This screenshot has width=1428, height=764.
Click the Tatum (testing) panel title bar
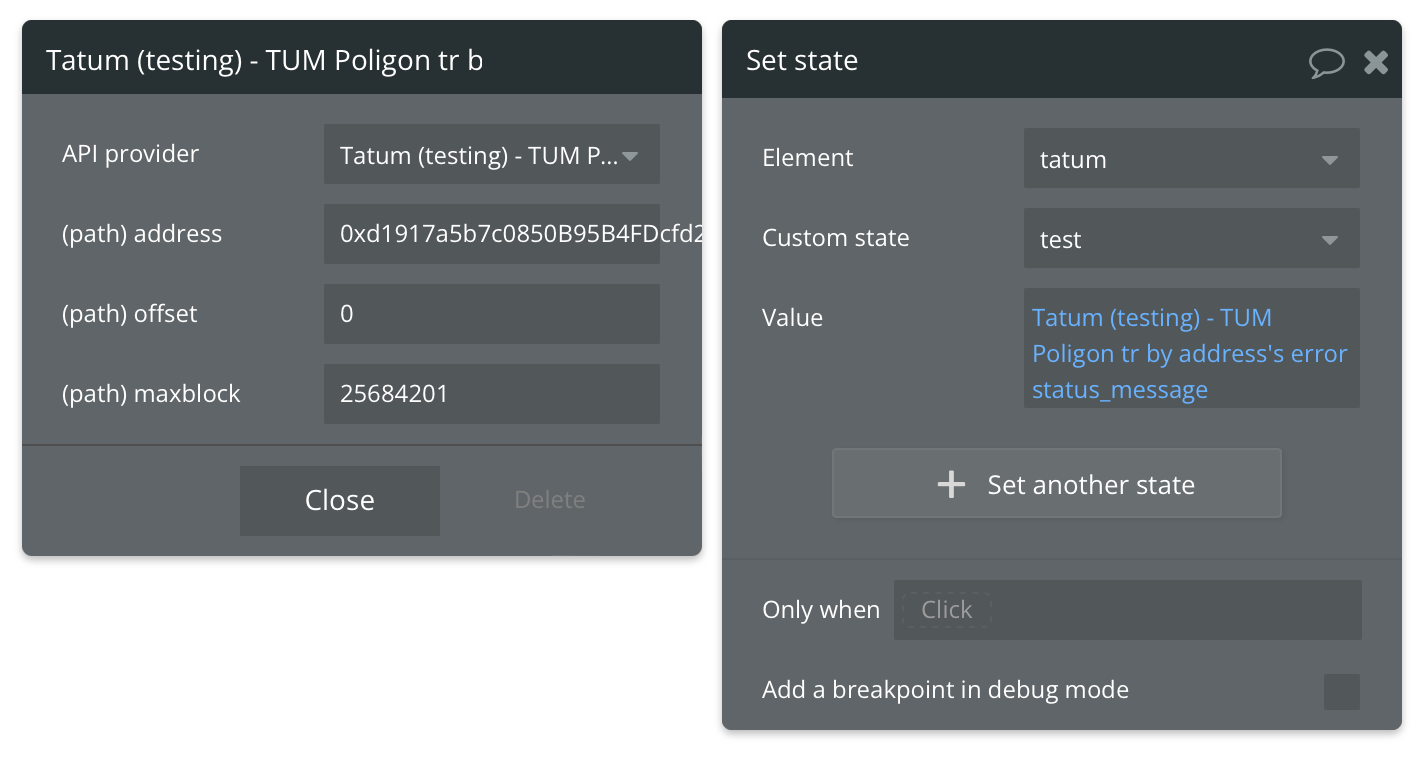point(361,60)
